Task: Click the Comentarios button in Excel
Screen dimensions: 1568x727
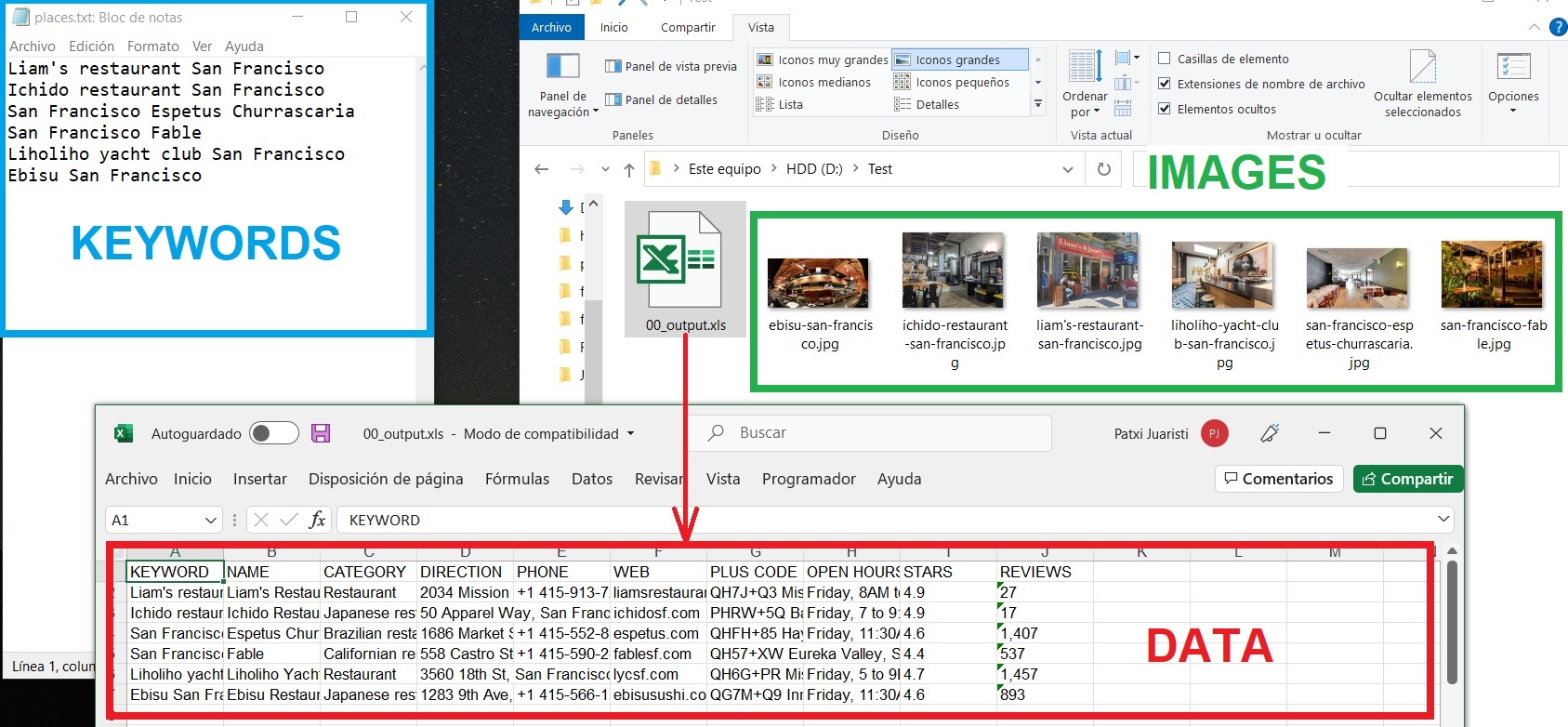Action: [1279, 479]
